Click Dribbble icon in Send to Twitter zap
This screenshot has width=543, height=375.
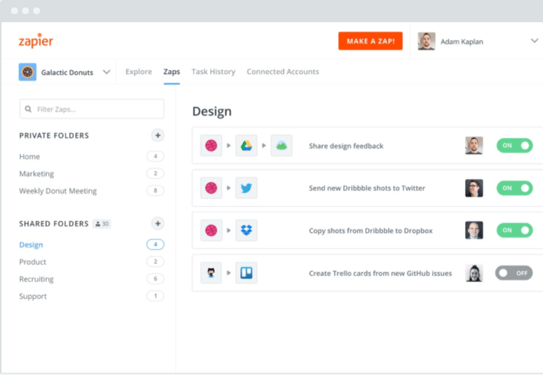click(211, 188)
